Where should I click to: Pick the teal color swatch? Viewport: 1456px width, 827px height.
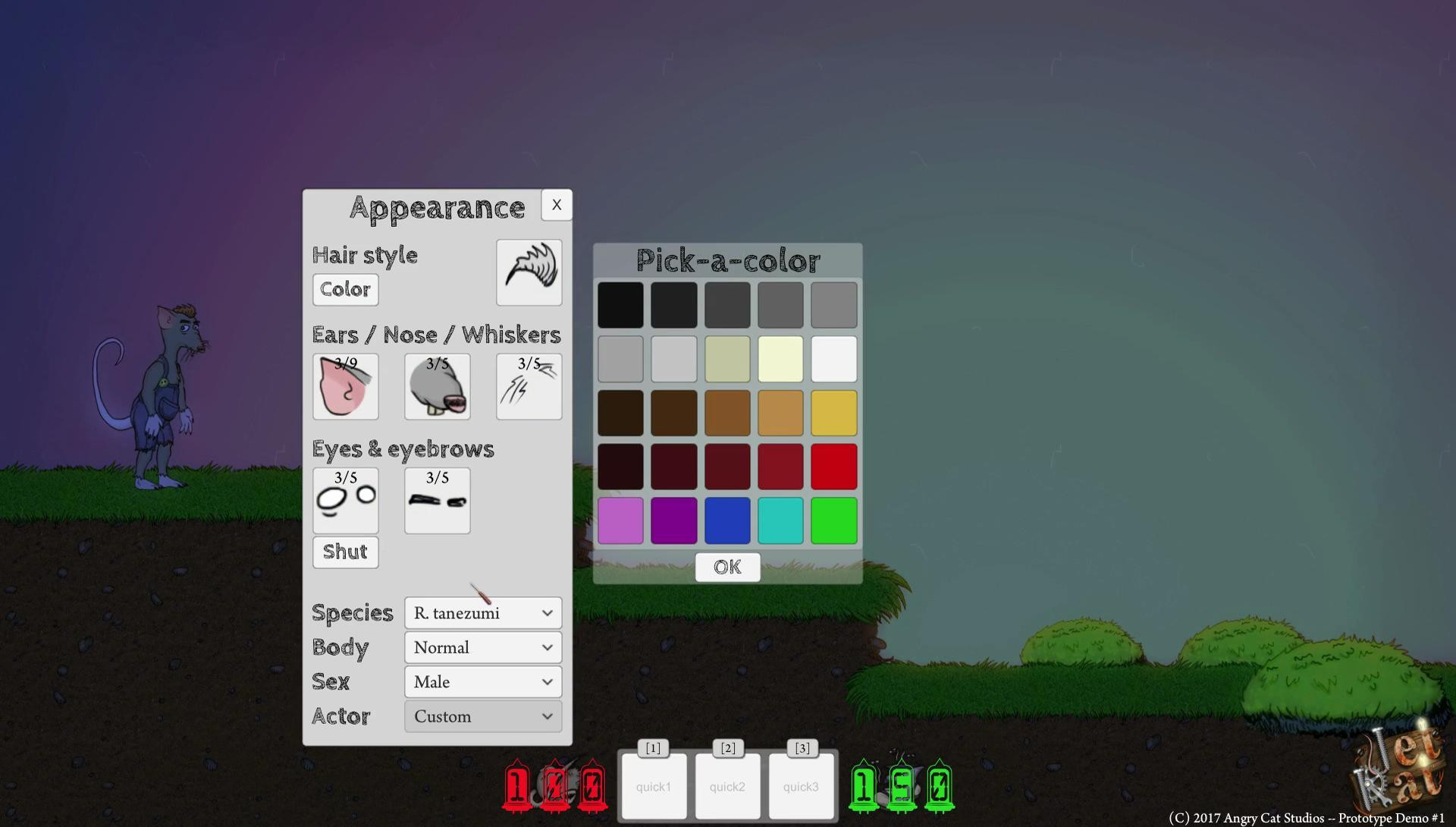click(780, 520)
